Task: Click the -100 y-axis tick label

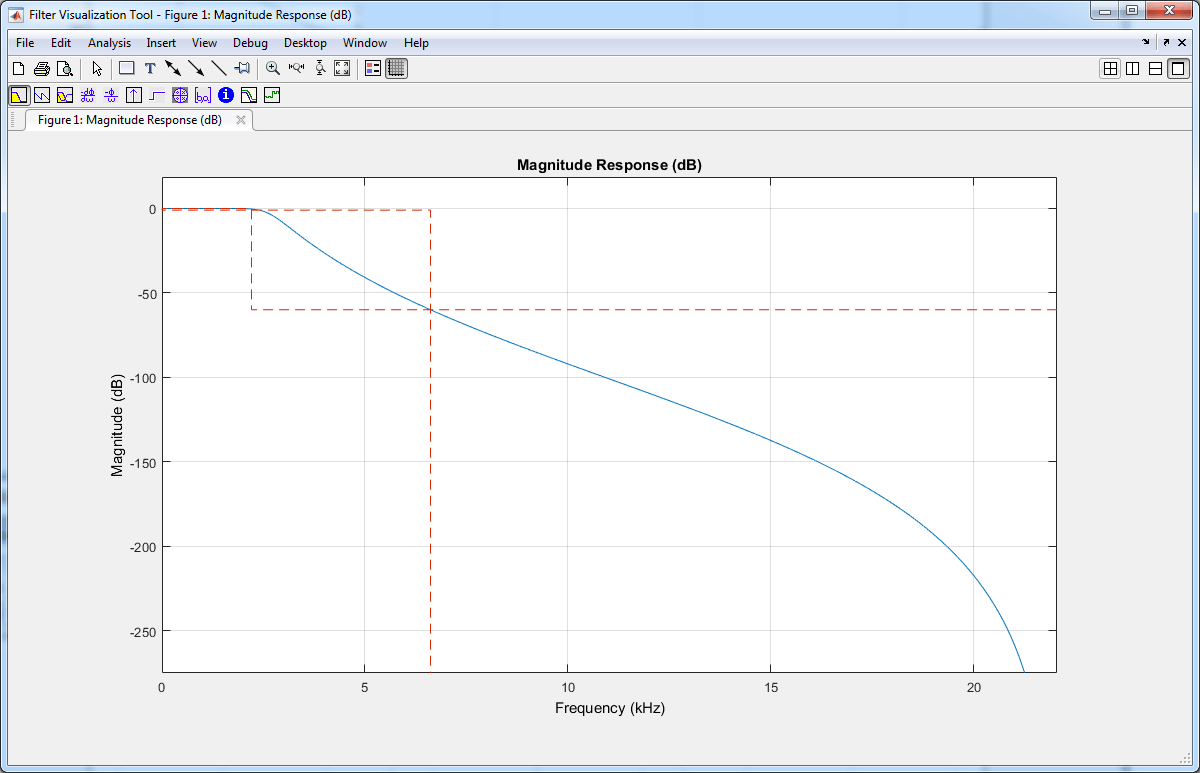Action: (142, 378)
